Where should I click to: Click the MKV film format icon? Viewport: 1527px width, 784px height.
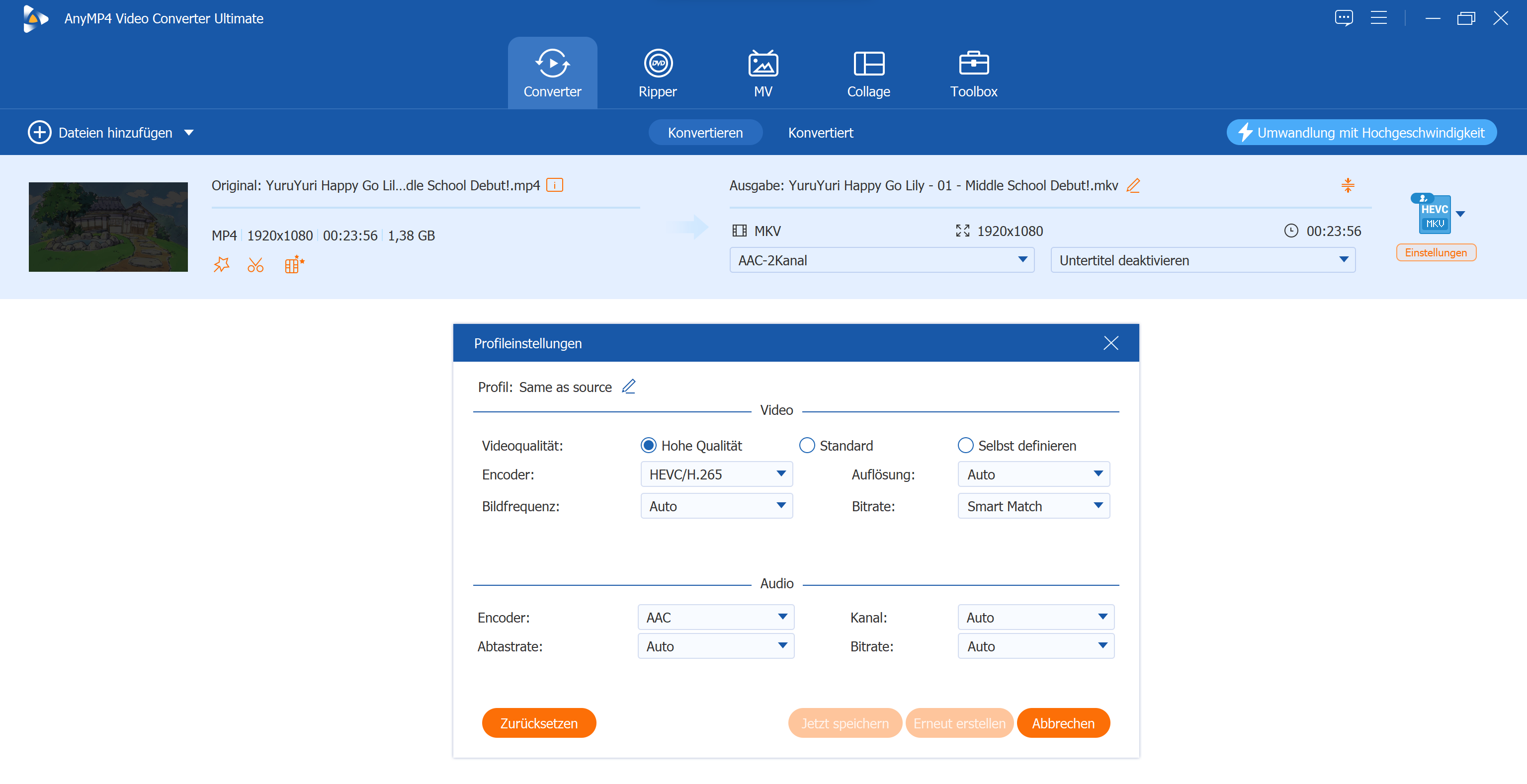coord(739,231)
